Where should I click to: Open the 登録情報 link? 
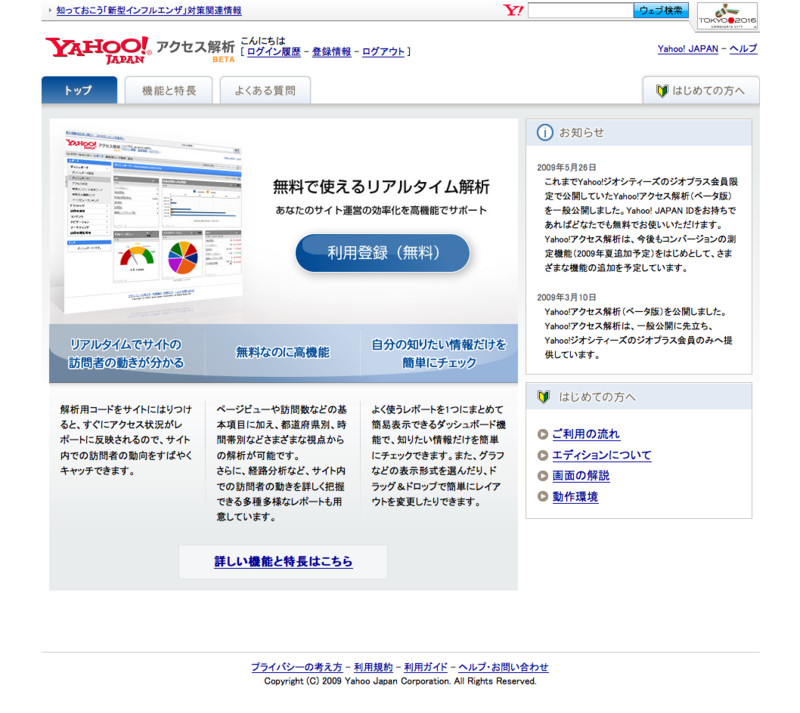pyautogui.click(x=332, y=52)
